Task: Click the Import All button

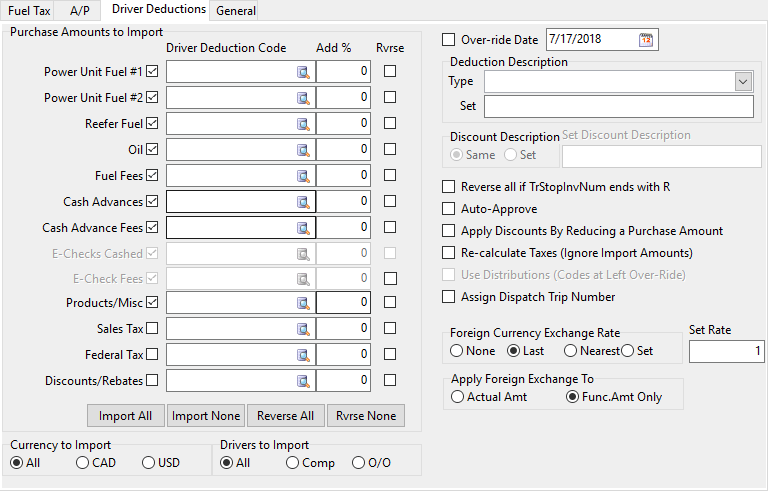Action: pos(125,416)
